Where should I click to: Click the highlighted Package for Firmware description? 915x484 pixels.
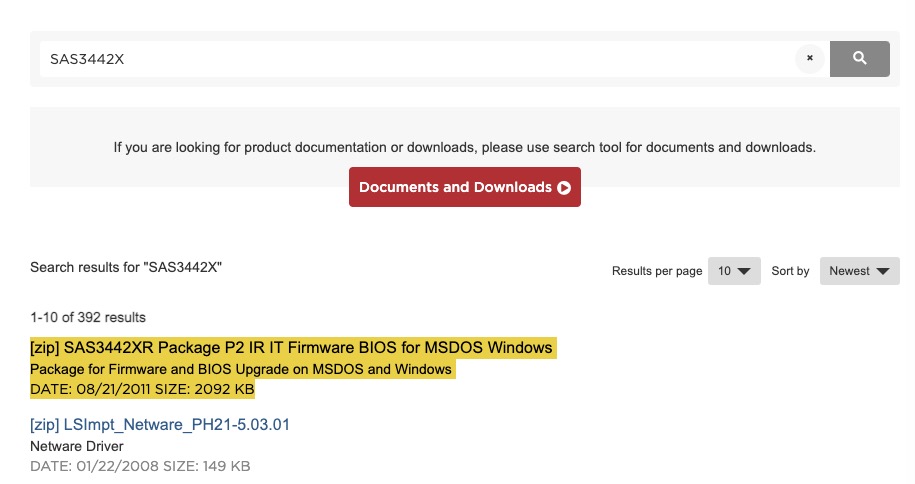[x=241, y=370]
